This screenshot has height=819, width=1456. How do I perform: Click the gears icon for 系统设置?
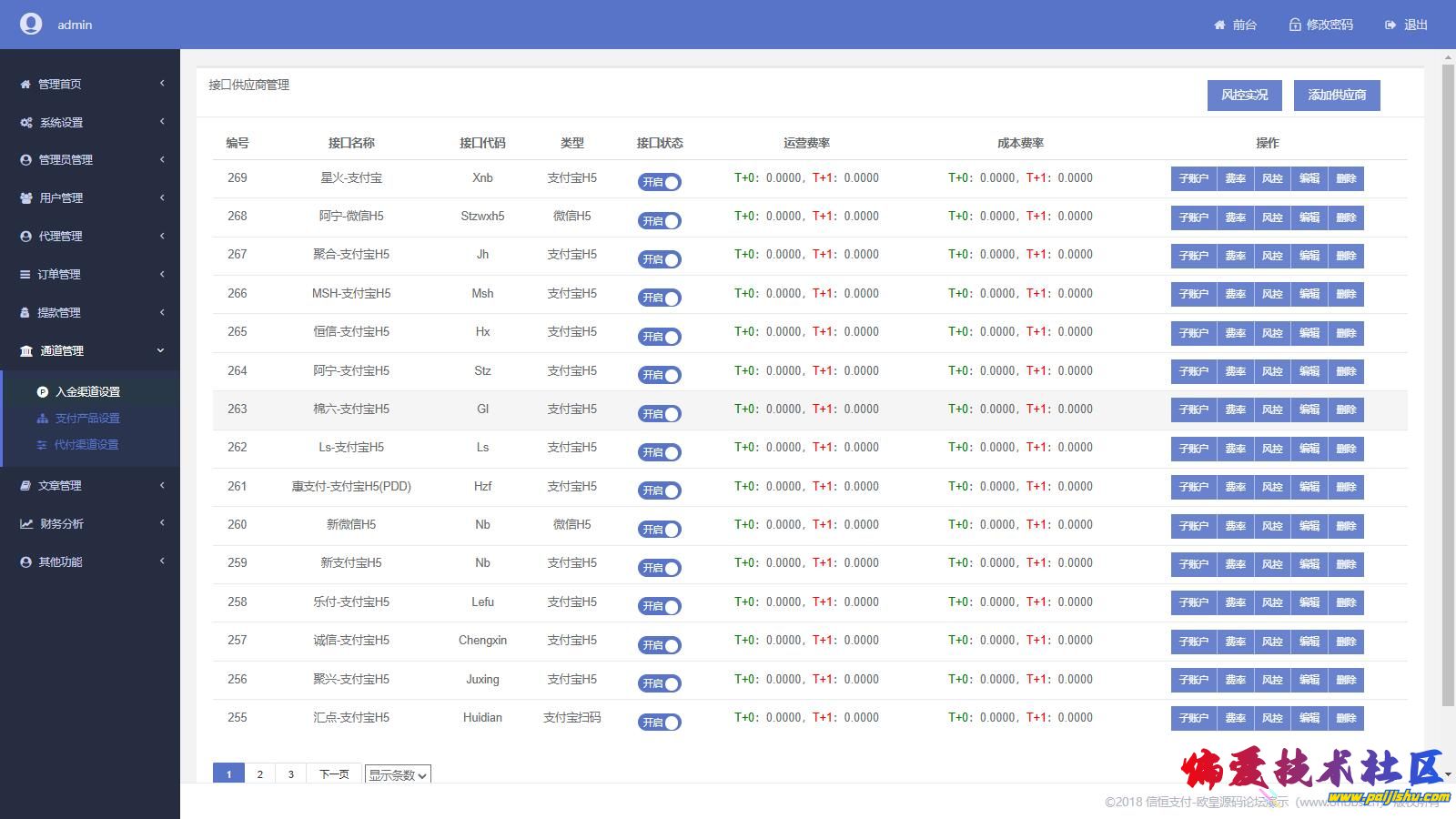[26, 123]
